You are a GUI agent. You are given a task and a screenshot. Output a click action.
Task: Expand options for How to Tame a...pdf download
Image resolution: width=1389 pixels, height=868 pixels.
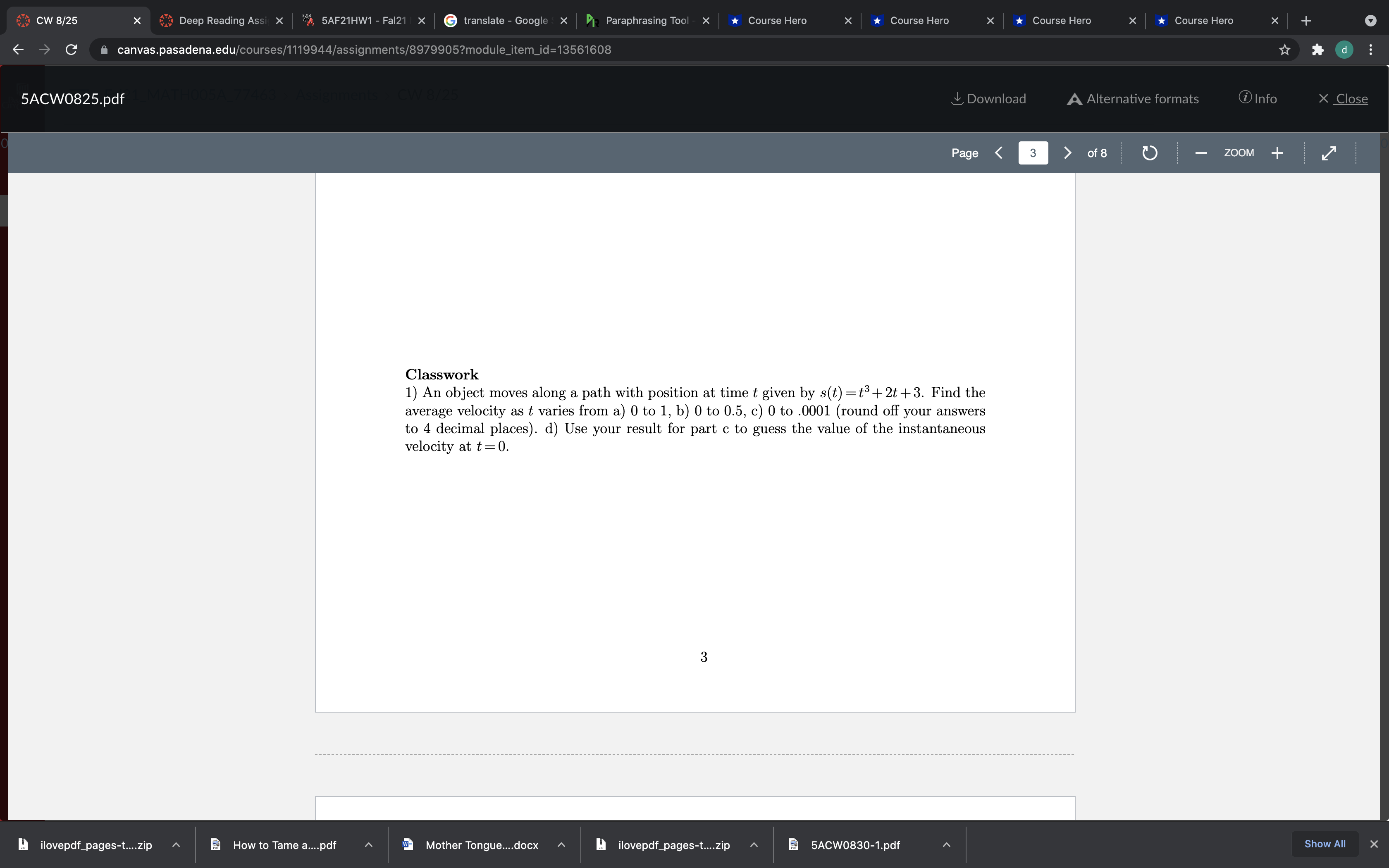point(369,844)
